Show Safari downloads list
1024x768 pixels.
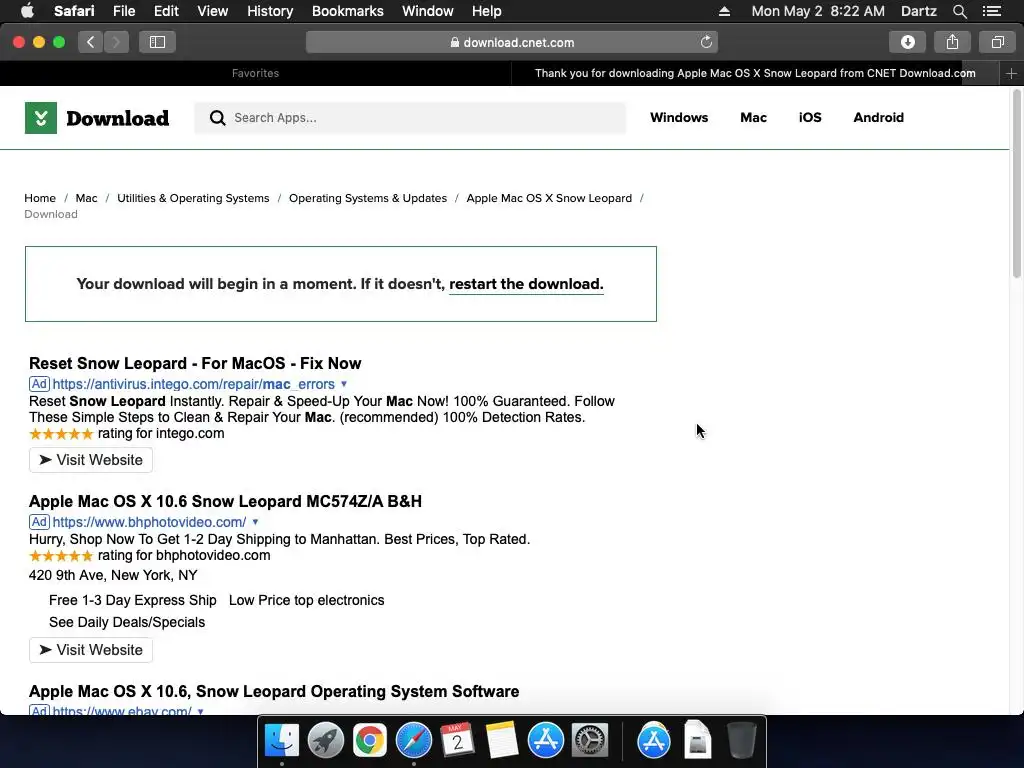click(x=907, y=42)
